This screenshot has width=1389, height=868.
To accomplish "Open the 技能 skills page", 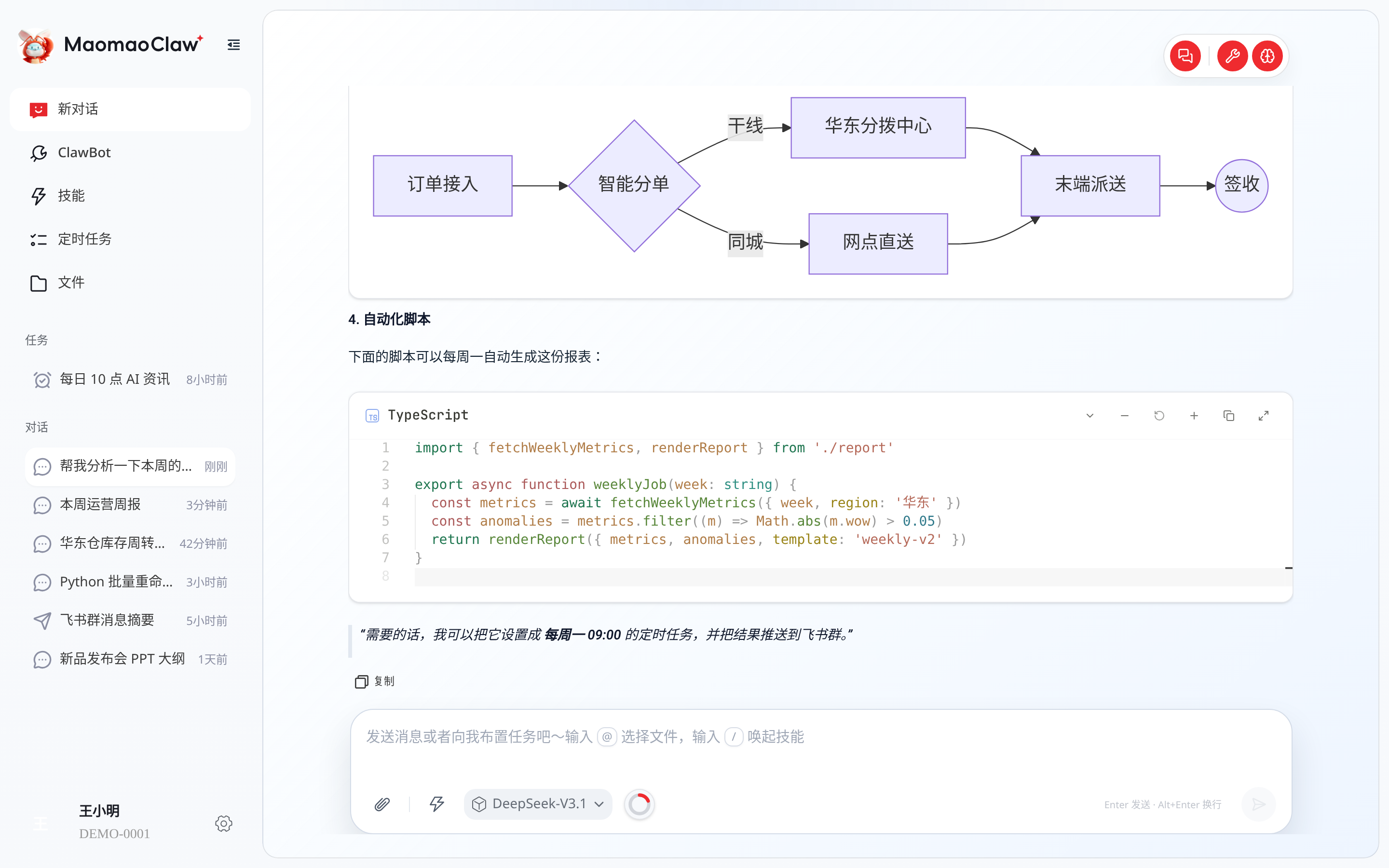I will (130, 196).
